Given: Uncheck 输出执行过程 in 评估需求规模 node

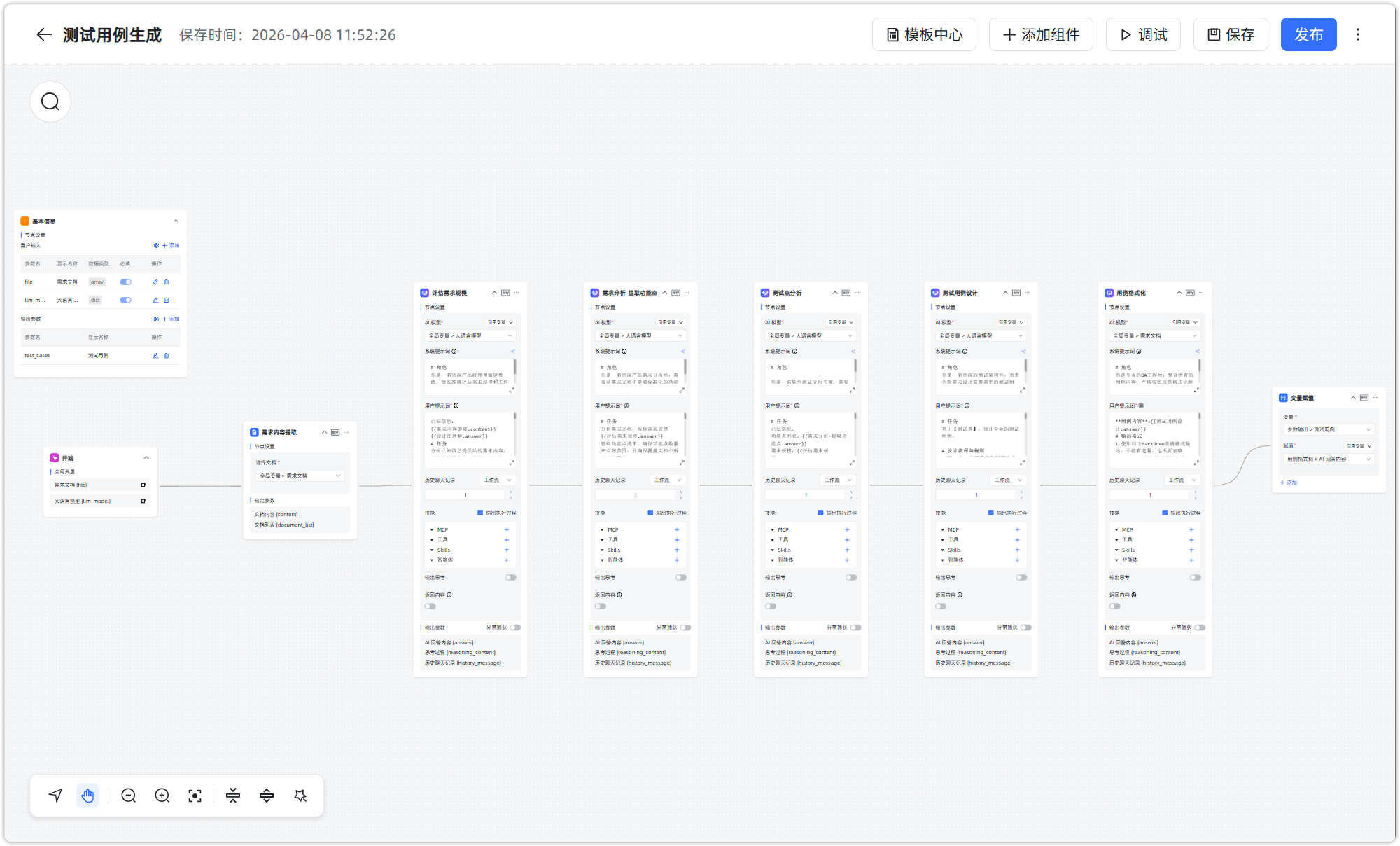Looking at the screenshot, I should pyautogui.click(x=480, y=513).
